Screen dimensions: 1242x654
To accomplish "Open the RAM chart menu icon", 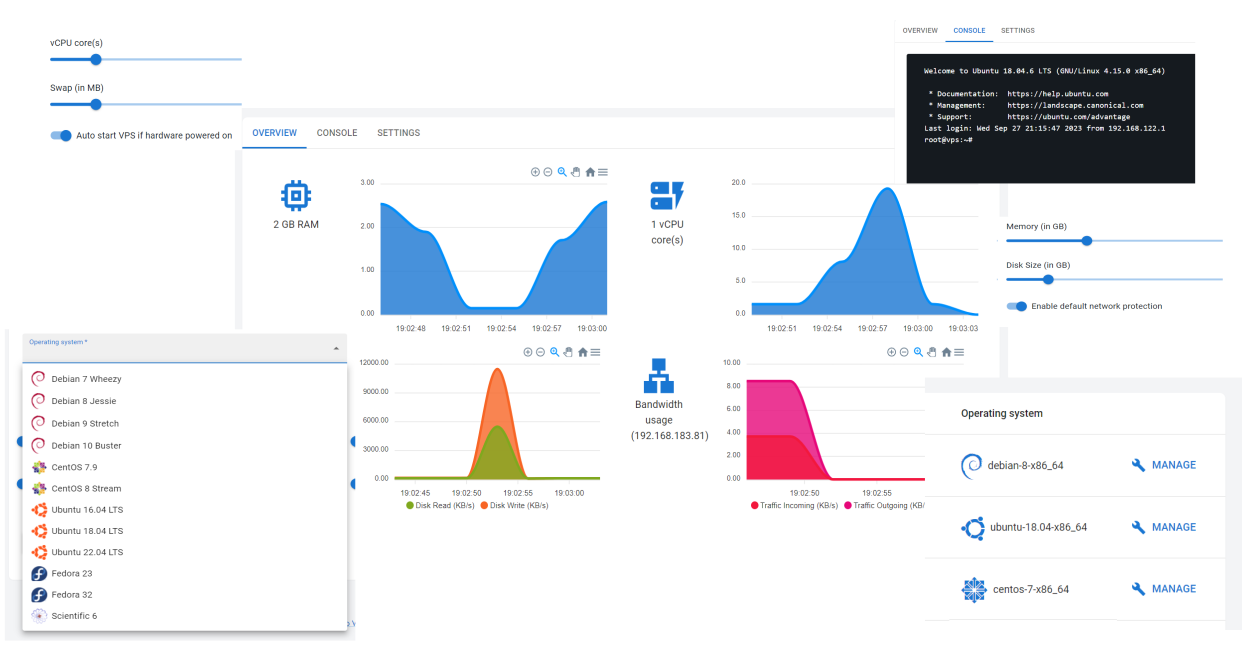I will 603,172.
